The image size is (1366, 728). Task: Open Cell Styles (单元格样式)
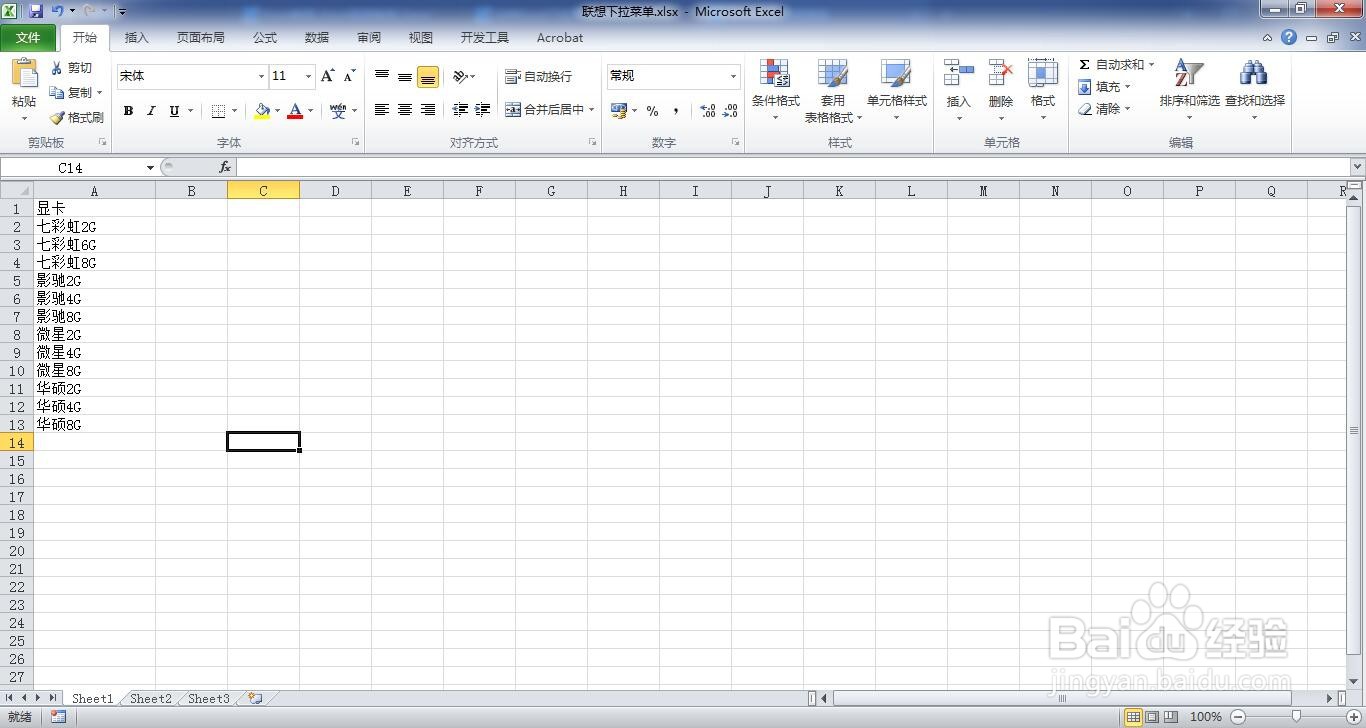tap(896, 90)
